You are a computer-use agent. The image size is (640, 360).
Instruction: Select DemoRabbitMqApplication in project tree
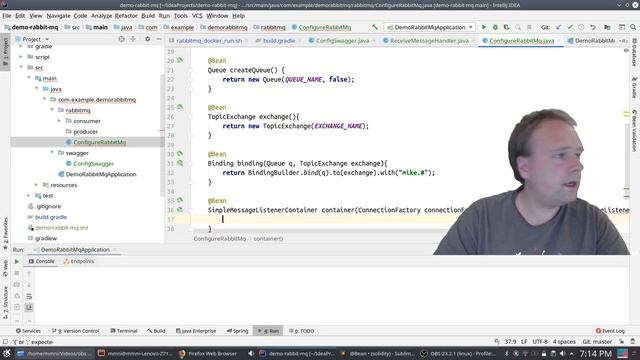coord(101,174)
